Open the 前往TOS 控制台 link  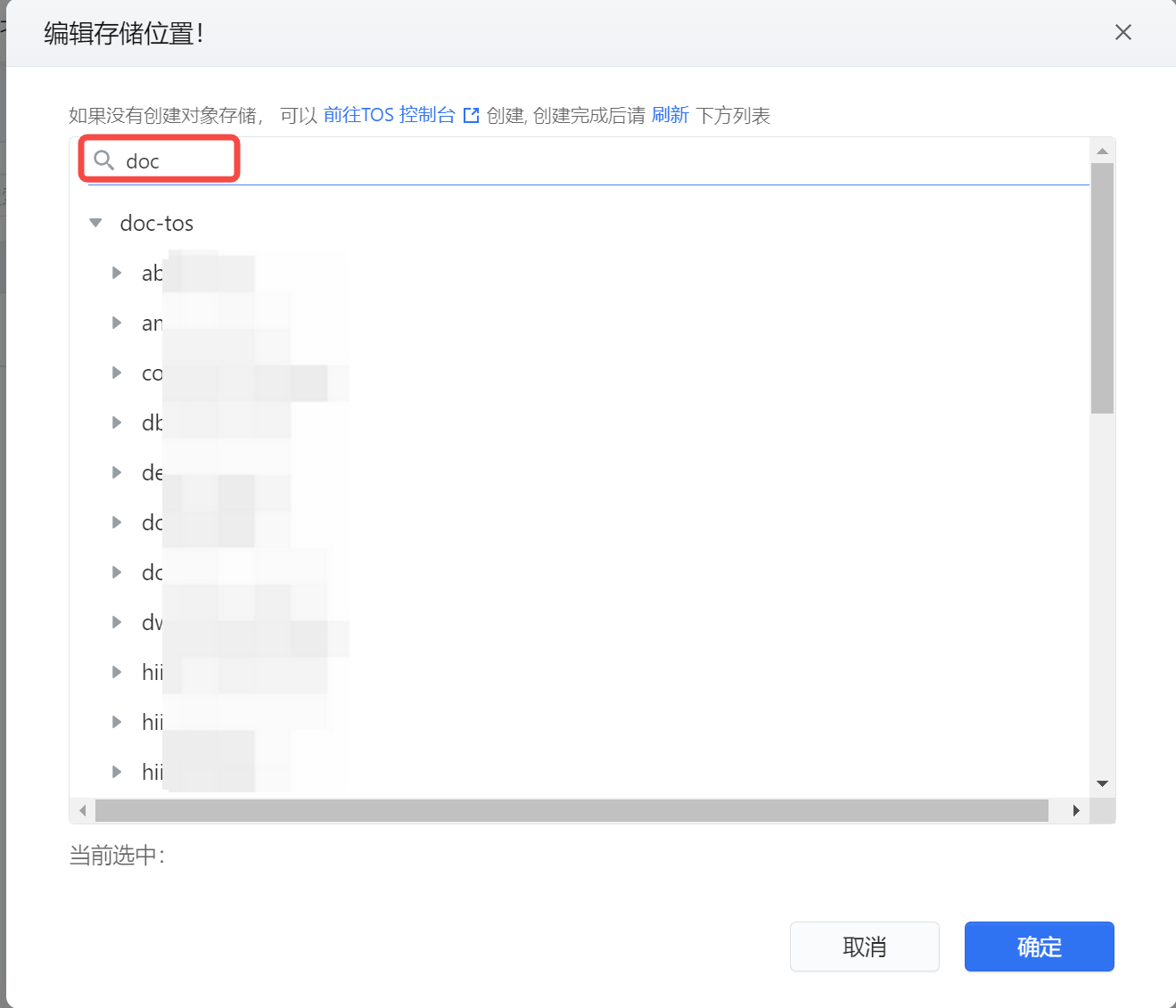(x=390, y=115)
